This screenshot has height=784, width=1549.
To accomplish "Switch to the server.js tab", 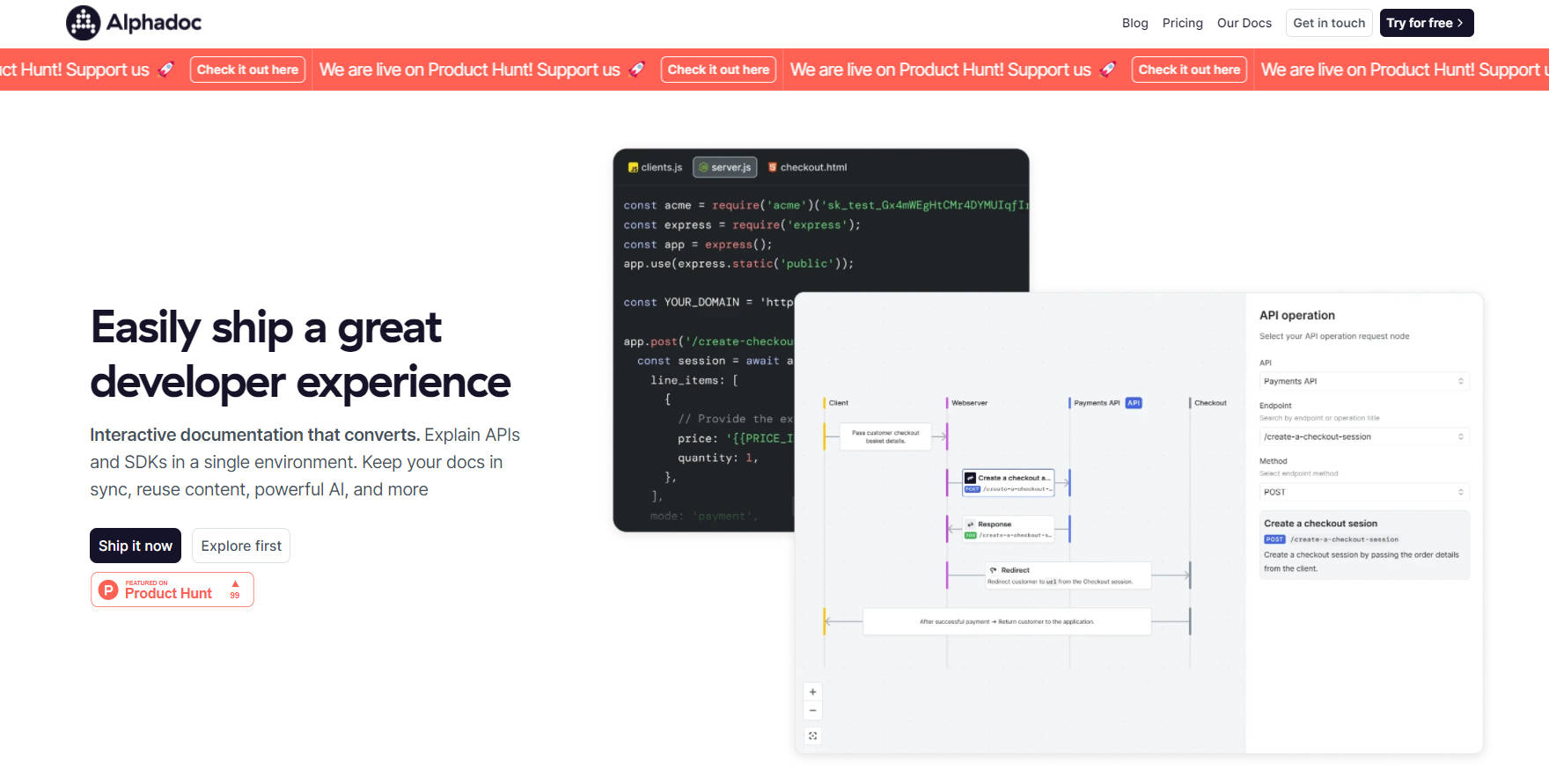I will [724, 167].
